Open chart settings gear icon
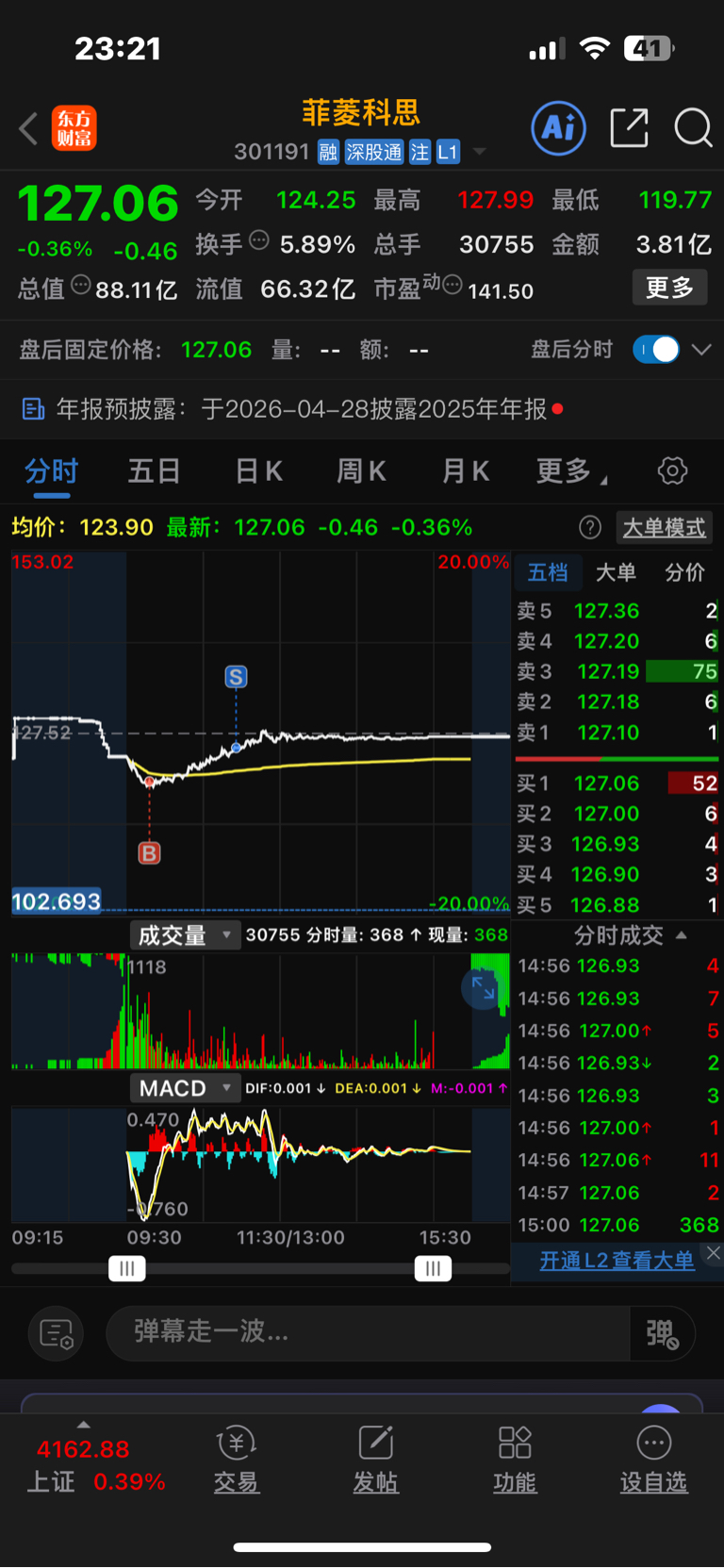This screenshot has height=1568, width=724. [x=672, y=470]
